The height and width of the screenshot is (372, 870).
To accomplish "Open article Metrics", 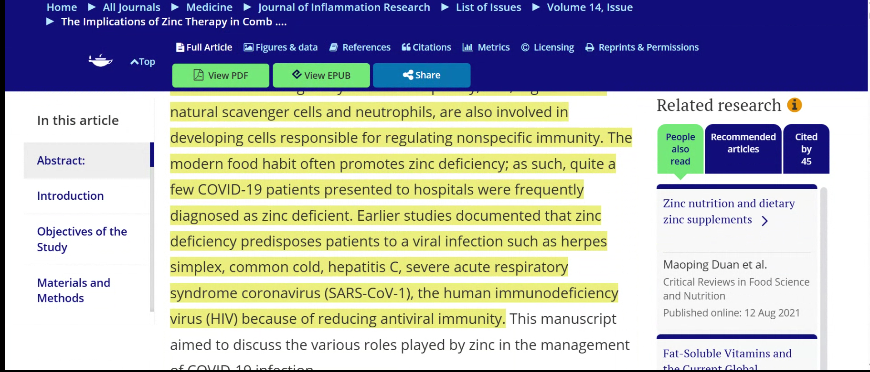I will pyautogui.click(x=486, y=47).
